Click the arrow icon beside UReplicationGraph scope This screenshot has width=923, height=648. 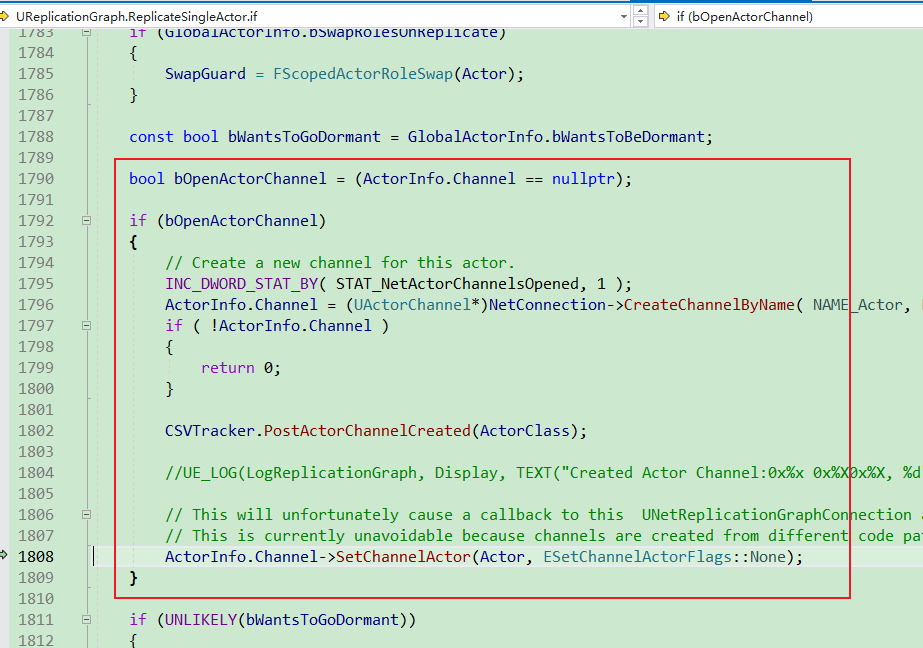pos(5,16)
